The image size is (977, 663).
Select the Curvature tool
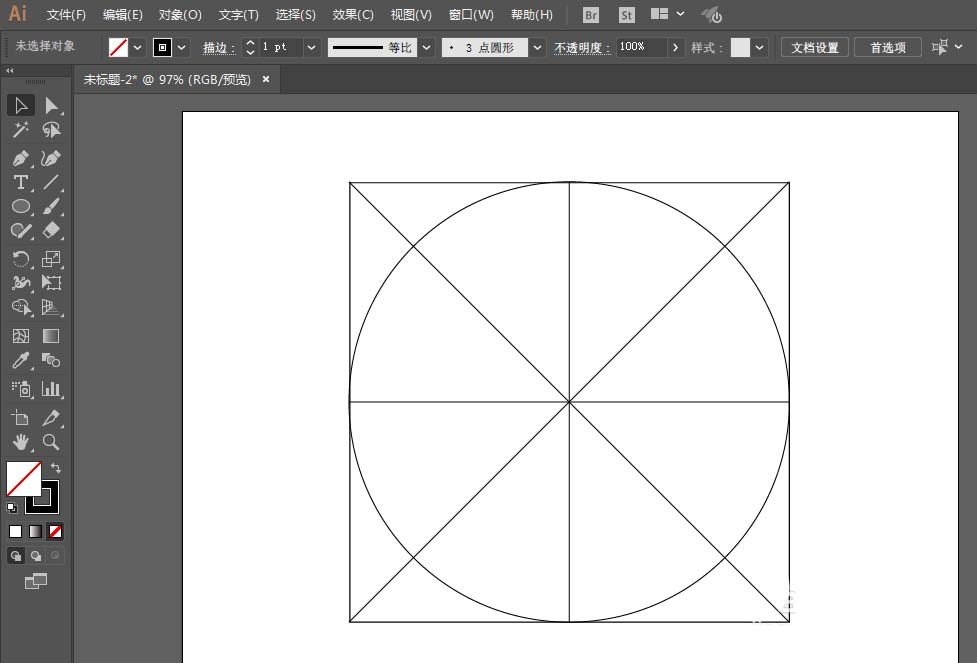tap(51, 158)
